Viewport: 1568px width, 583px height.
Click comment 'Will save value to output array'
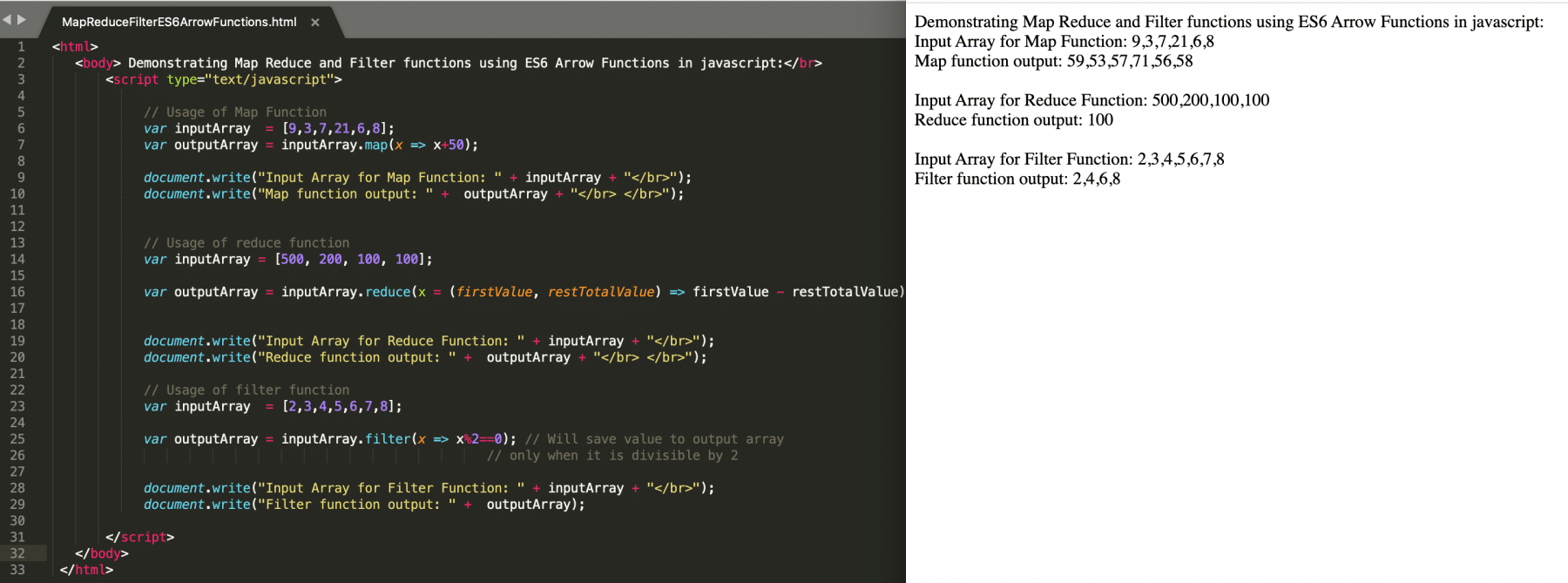pyautogui.click(x=654, y=439)
